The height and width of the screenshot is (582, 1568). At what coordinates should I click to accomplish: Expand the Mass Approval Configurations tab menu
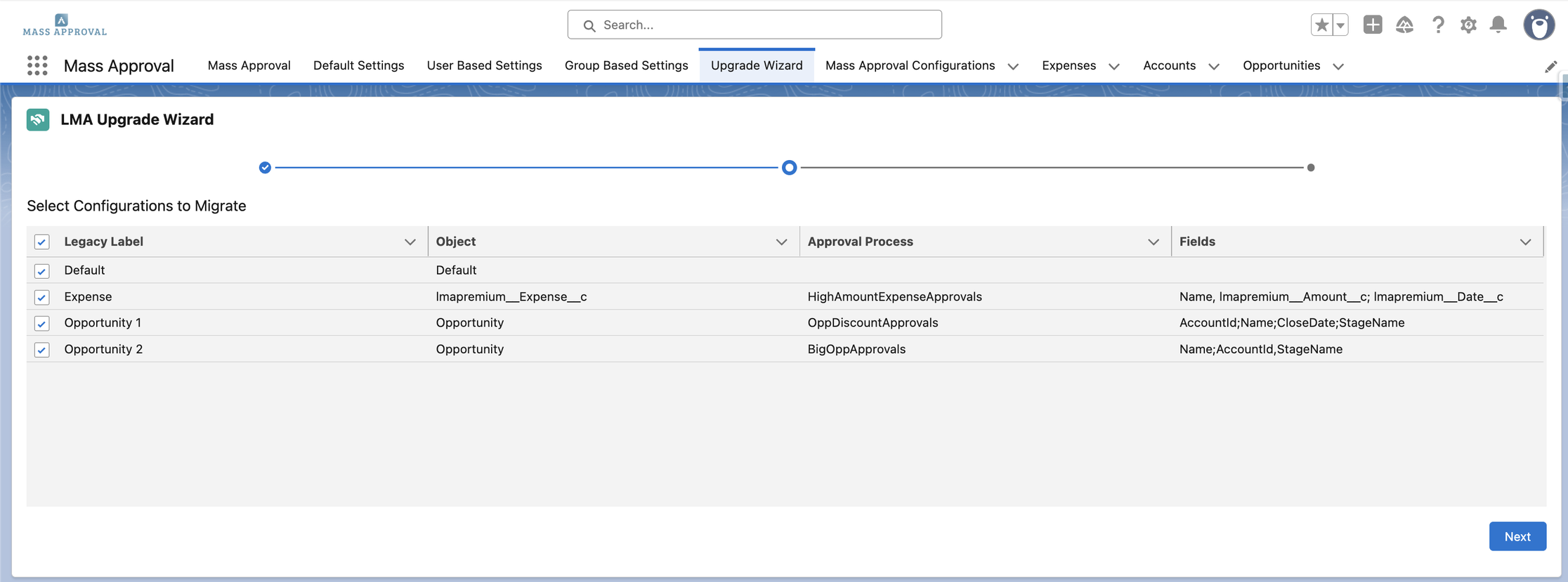1013,66
